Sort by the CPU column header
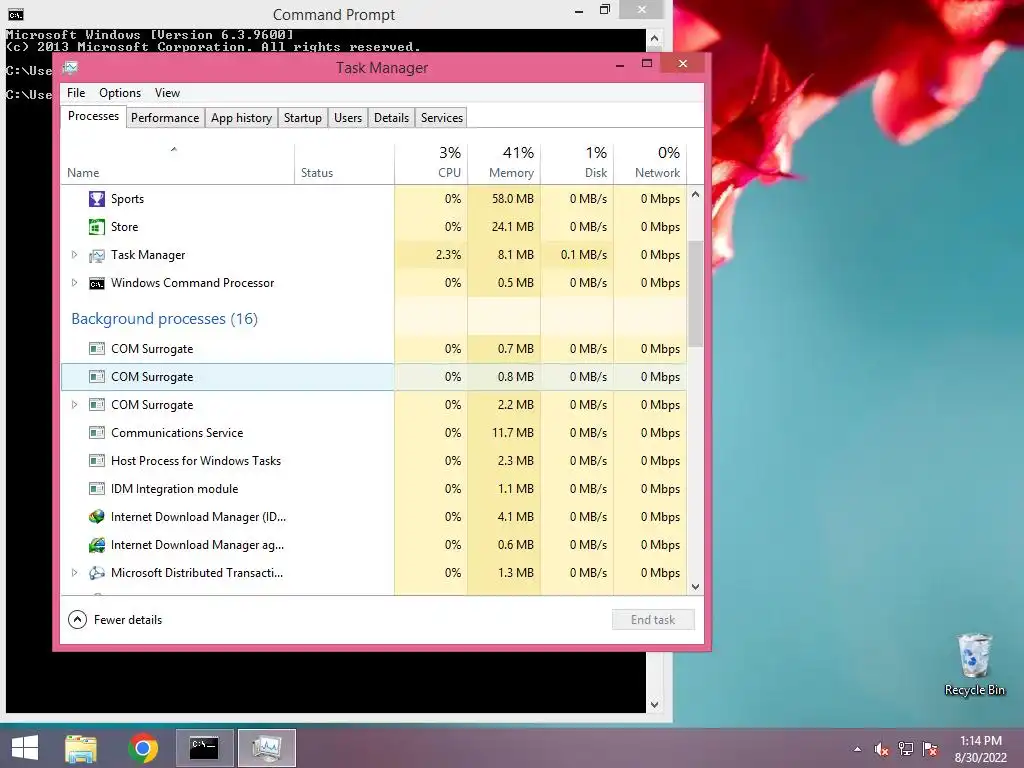 point(431,163)
